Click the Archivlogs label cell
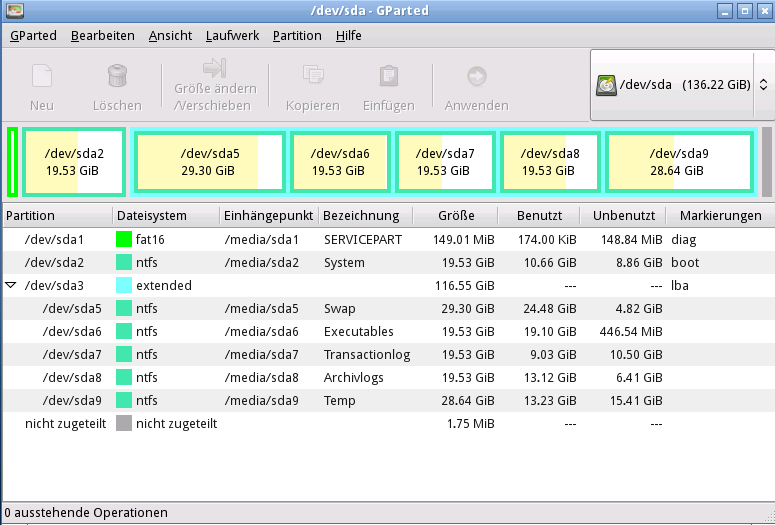This screenshot has height=525, width=775. (353, 377)
